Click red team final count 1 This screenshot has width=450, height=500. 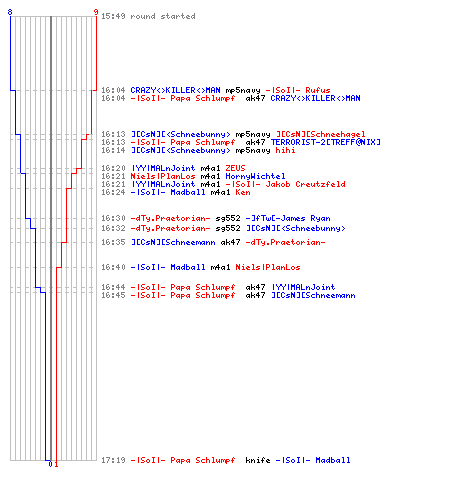56,464
